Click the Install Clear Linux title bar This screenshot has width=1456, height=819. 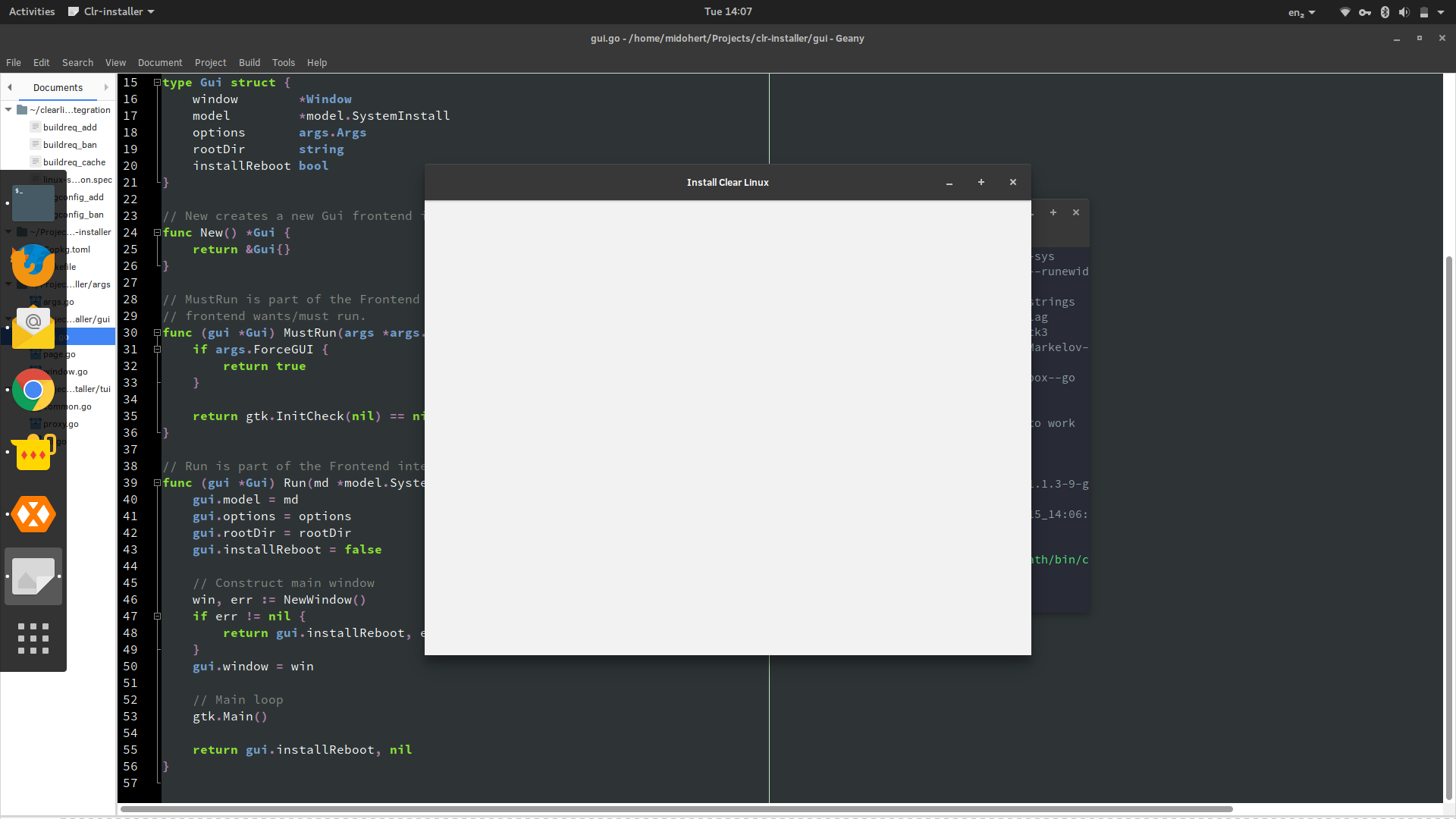pos(728,183)
